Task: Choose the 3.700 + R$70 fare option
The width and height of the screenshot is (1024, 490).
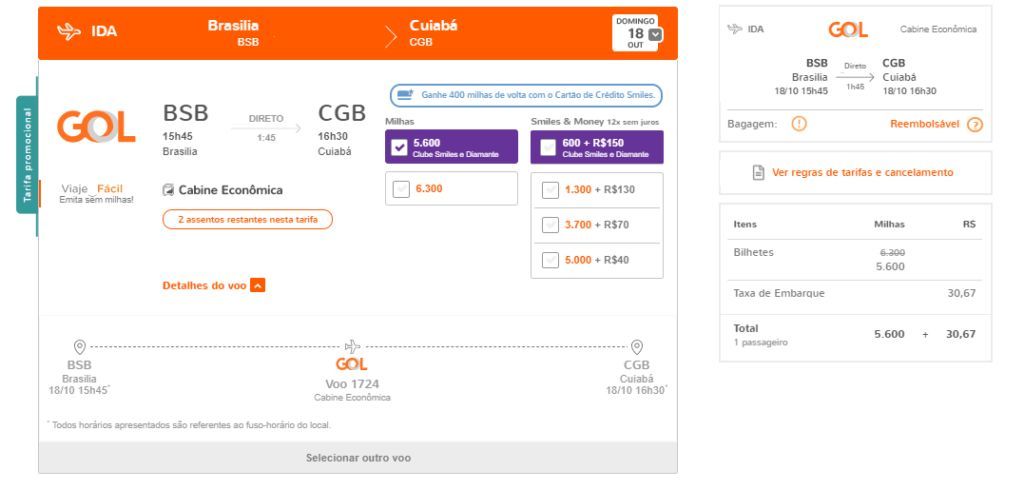Action: (x=551, y=225)
